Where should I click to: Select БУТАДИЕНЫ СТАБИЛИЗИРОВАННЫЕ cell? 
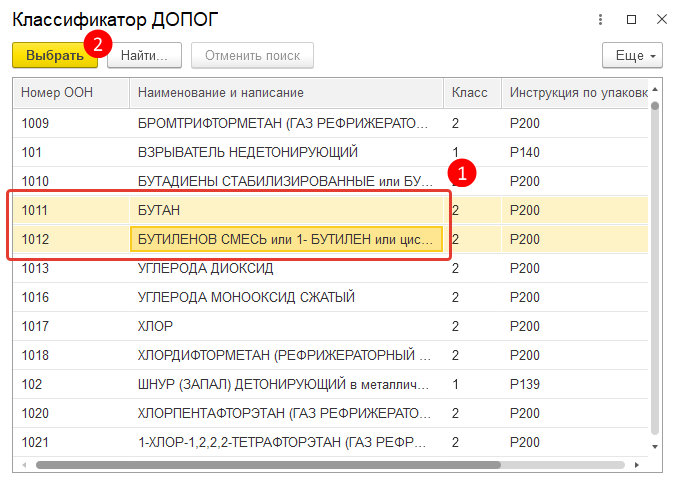tap(286, 181)
